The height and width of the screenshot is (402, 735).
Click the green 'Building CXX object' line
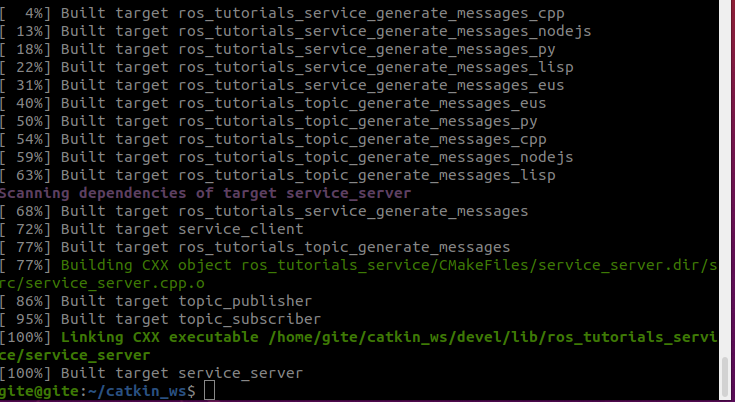[x=359, y=265]
